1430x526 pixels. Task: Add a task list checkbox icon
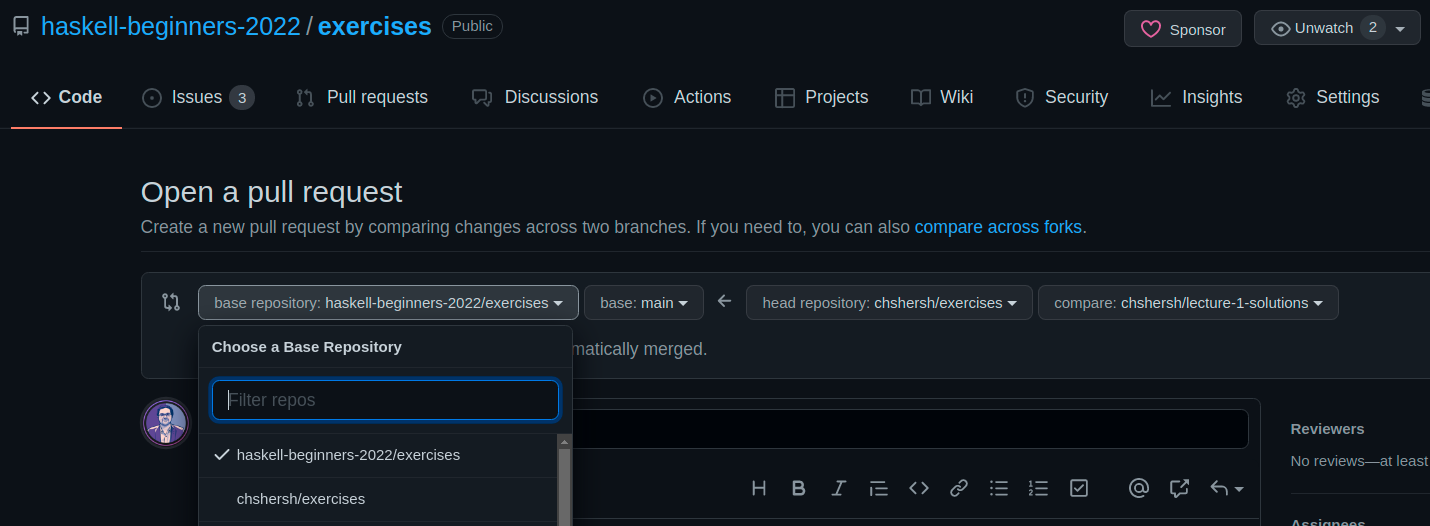[1078, 488]
